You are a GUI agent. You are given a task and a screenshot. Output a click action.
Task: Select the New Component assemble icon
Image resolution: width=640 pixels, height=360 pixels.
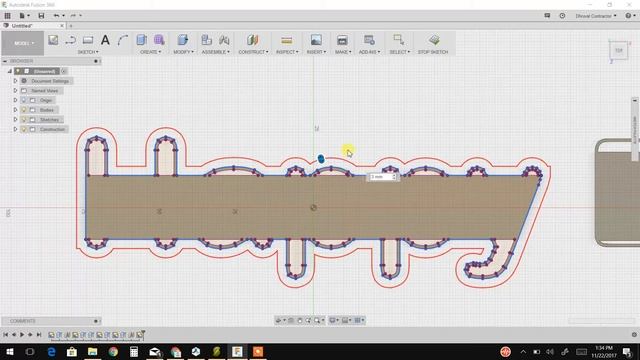point(207,40)
